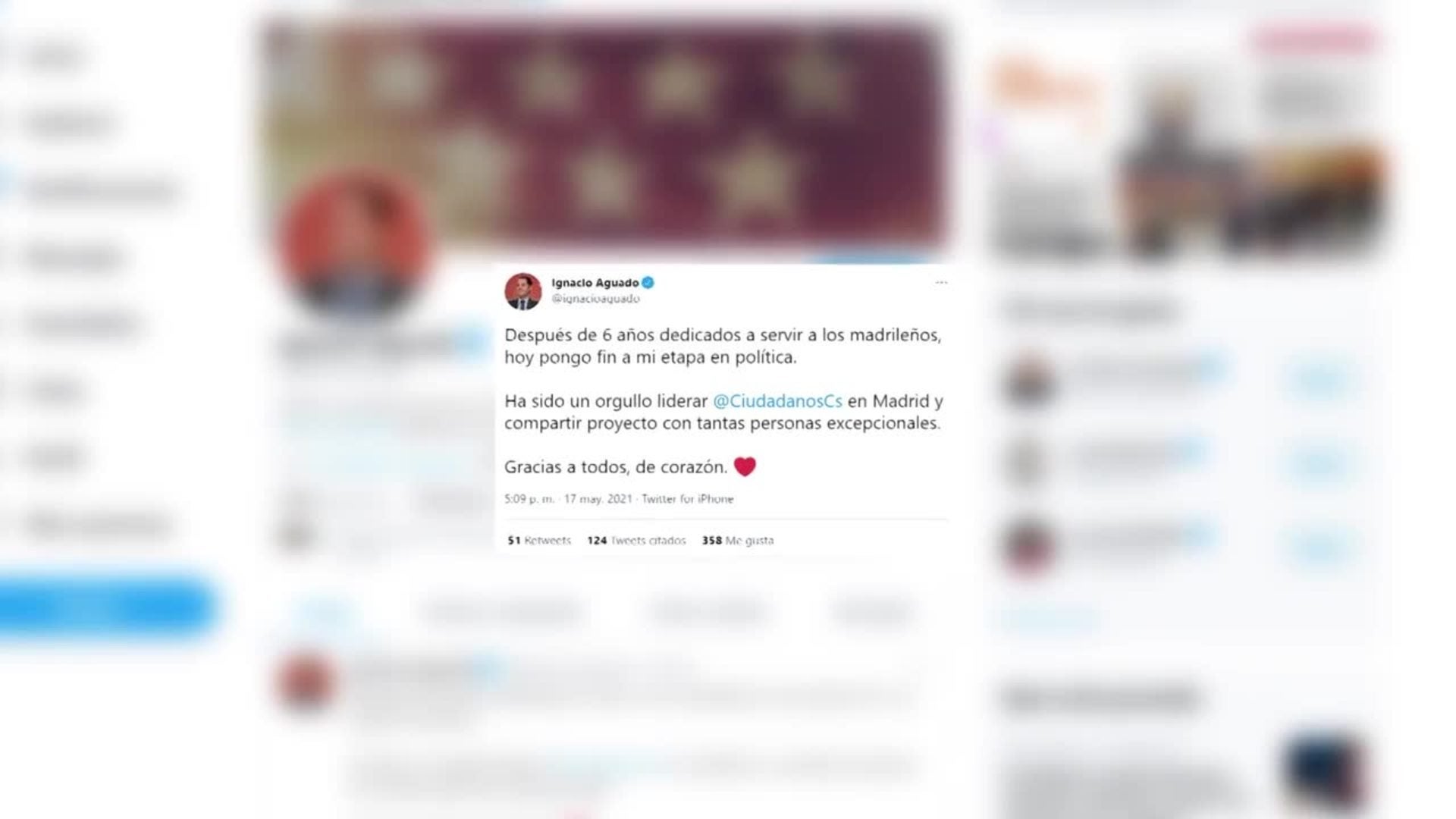Open the tweet's three-dot more options menu
Image resolution: width=1456 pixels, height=819 pixels.
pyautogui.click(x=941, y=282)
